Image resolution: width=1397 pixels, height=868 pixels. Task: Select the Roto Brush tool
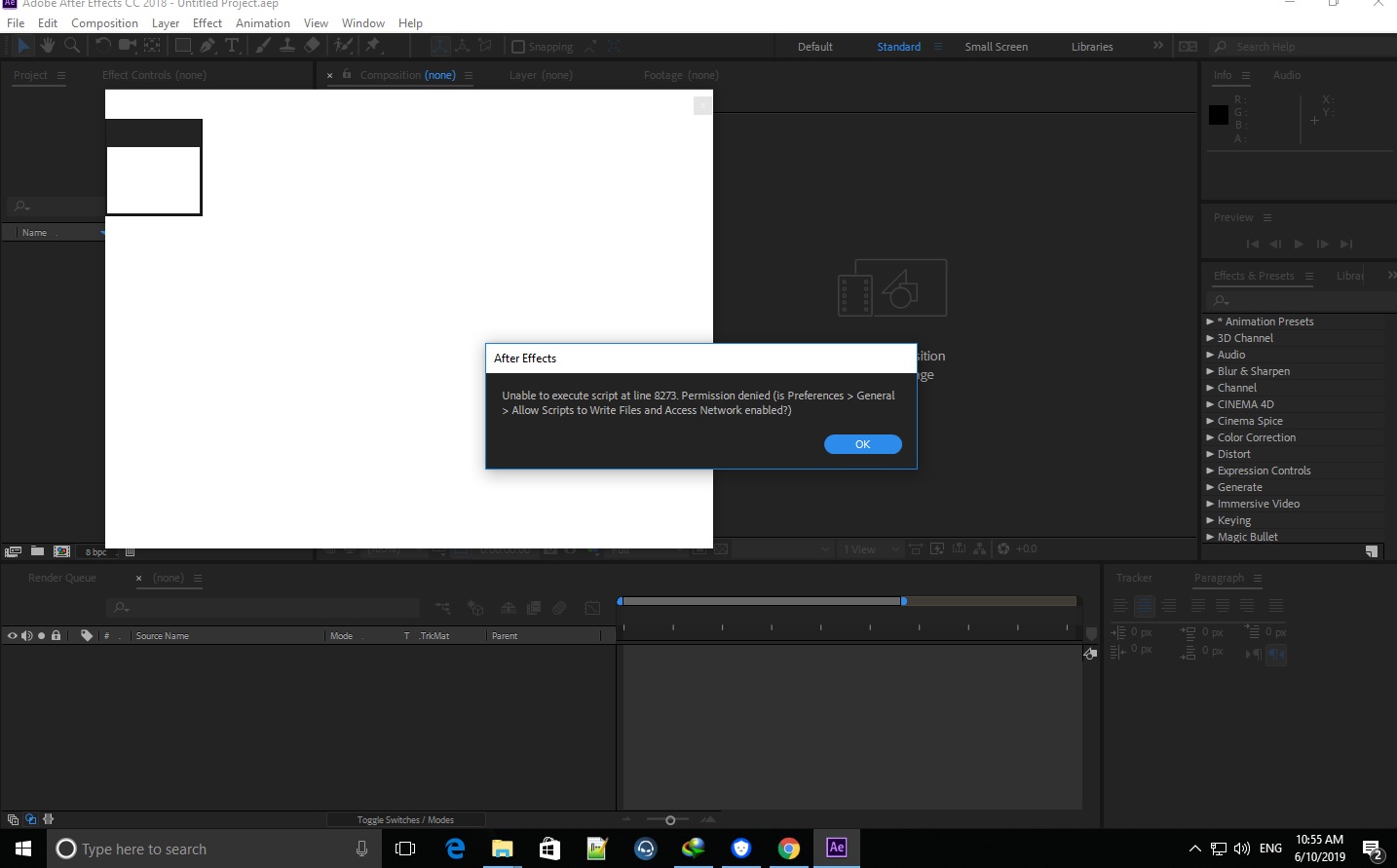click(343, 45)
